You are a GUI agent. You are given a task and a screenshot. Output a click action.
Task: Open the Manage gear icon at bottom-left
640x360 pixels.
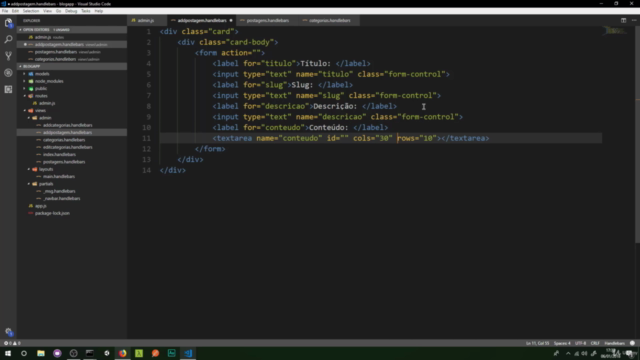pos(8,332)
